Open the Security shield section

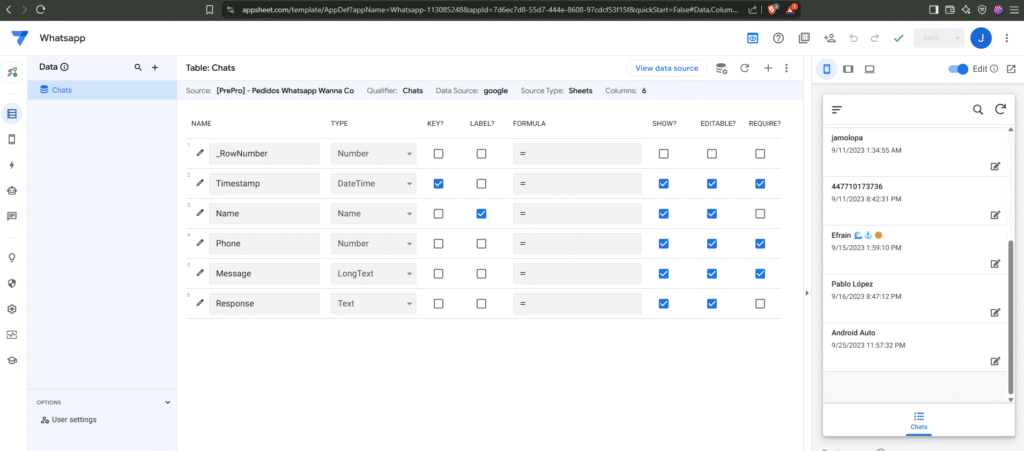[12, 283]
